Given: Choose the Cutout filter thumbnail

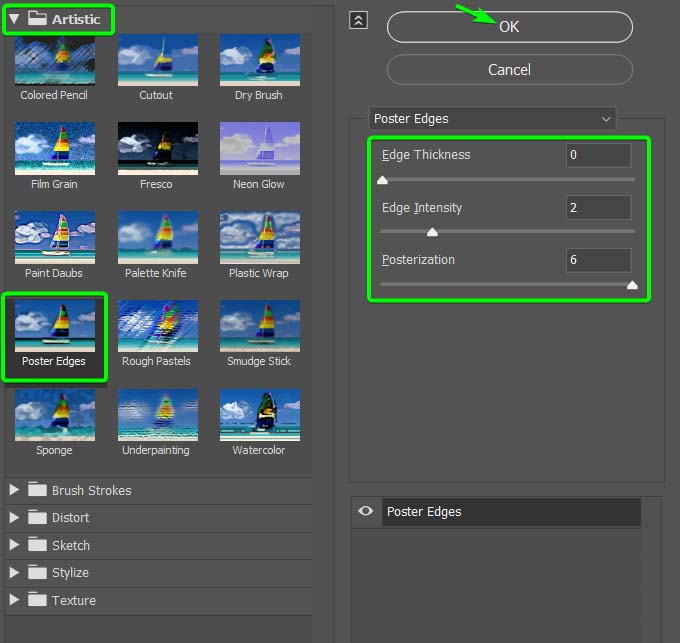Looking at the screenshot, I should coord(158,60).
